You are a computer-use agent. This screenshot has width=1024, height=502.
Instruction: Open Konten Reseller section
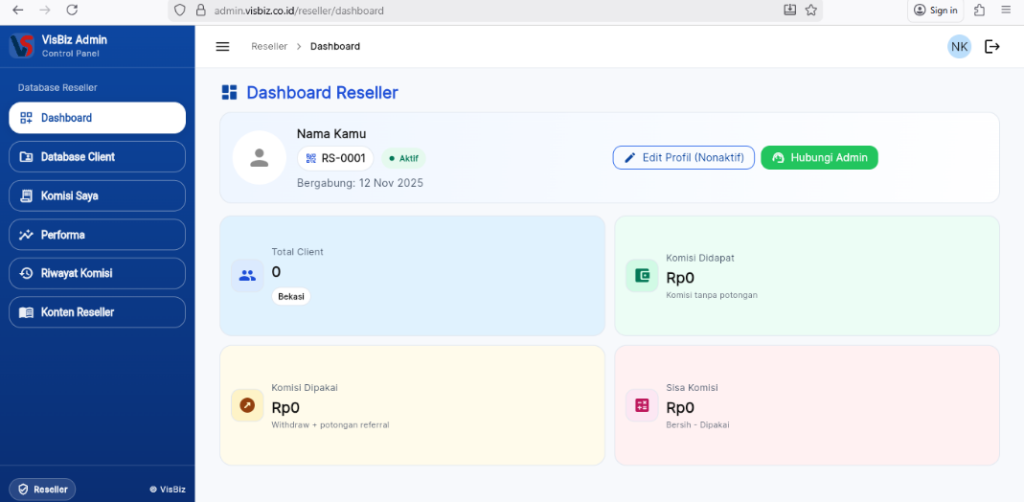point(97,312)
